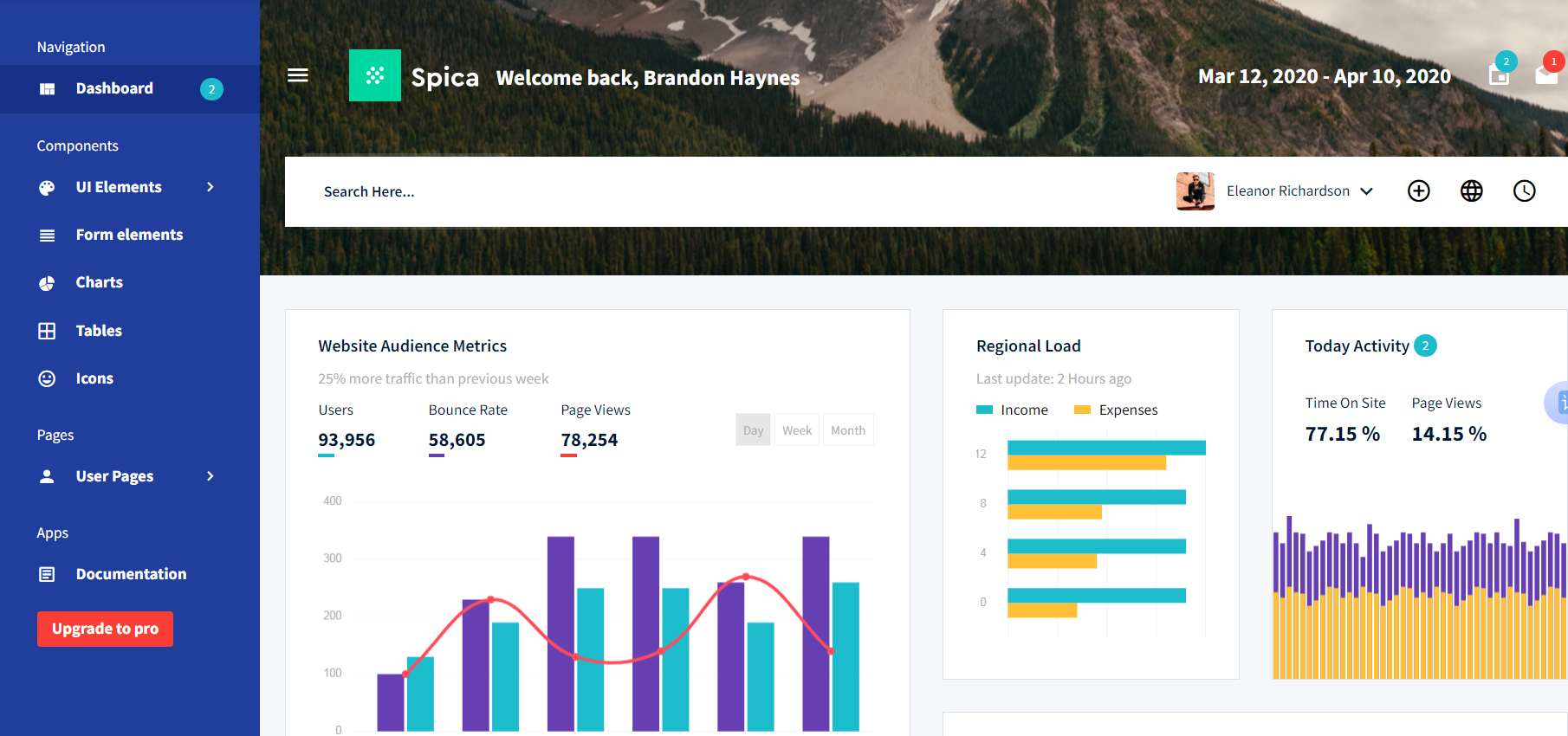
Task: Toggle Income legend color swatch
Action: [x=984, y=410]
